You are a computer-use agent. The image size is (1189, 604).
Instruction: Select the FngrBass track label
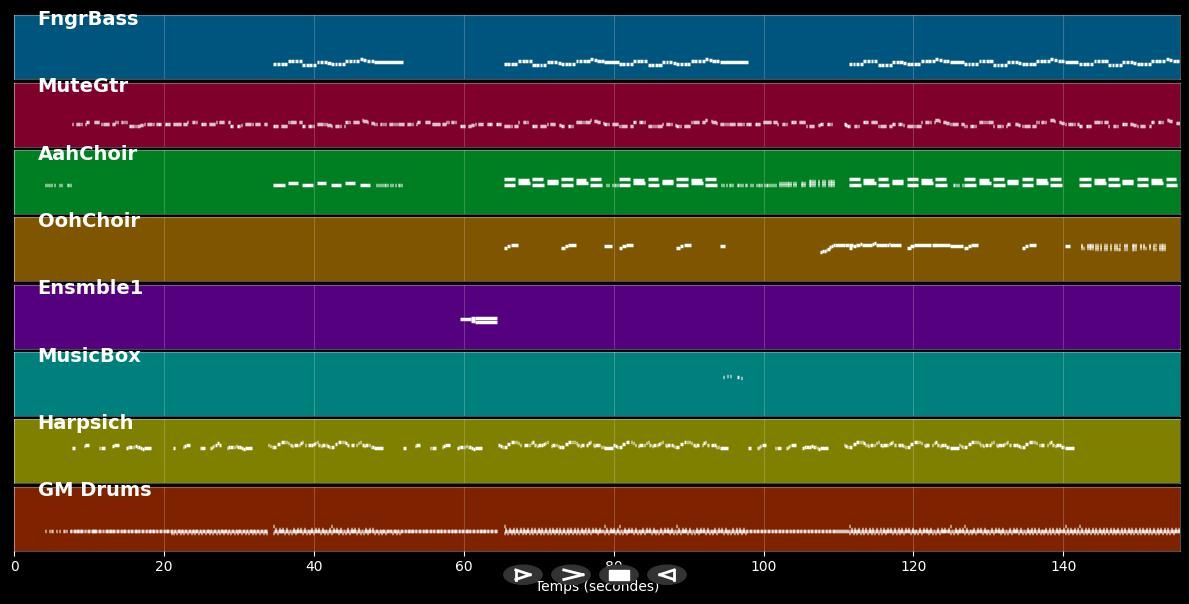(88, 19)
